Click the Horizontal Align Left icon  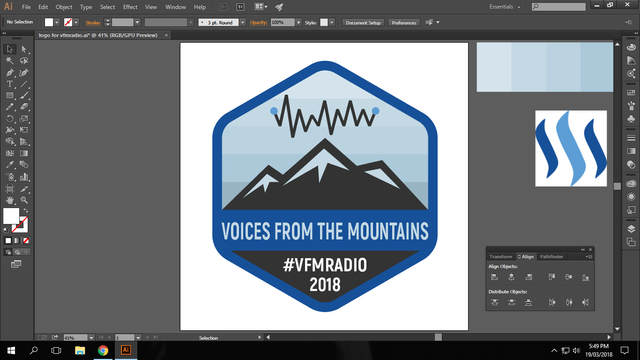click(x=494, y=277)
